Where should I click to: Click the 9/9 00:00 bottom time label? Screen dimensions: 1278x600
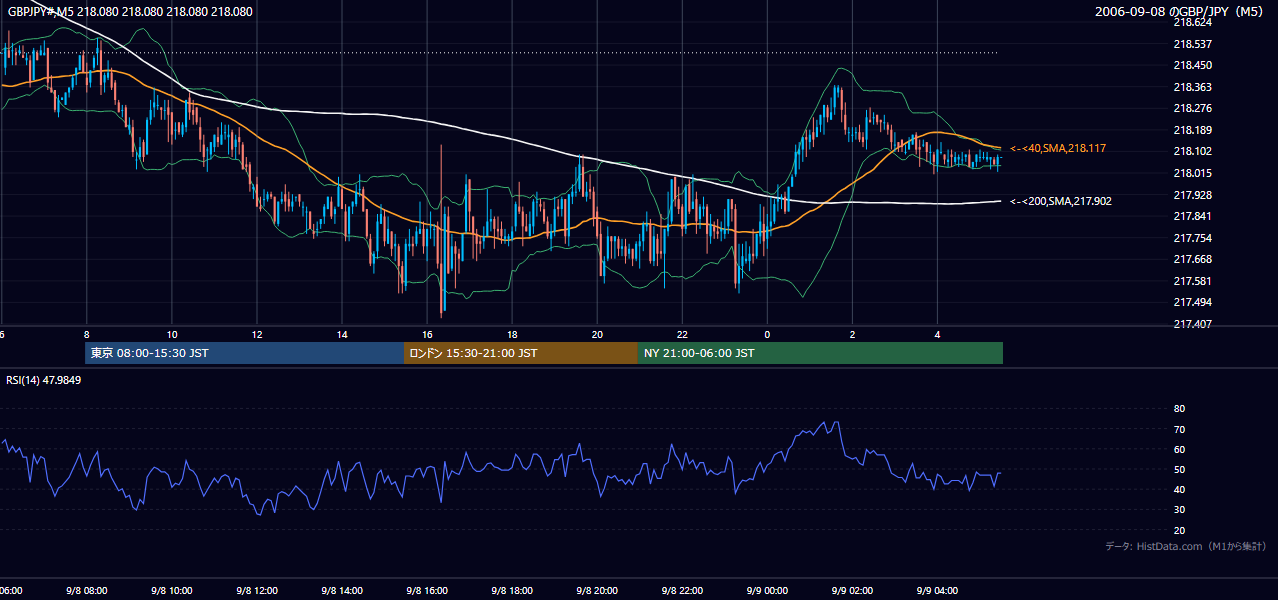(767, 590)
